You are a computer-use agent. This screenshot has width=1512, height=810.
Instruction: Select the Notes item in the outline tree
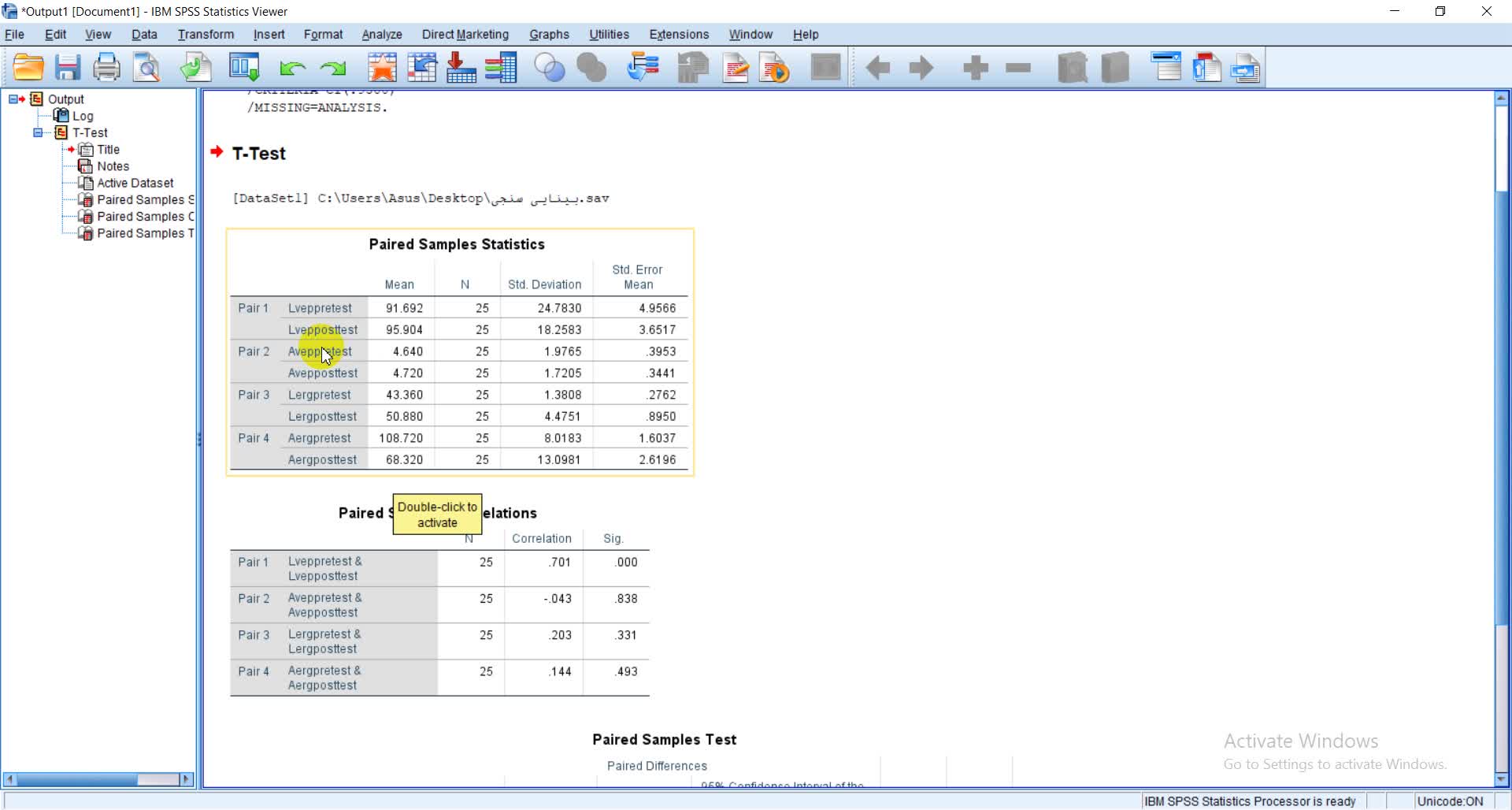[x=113, y=166]
